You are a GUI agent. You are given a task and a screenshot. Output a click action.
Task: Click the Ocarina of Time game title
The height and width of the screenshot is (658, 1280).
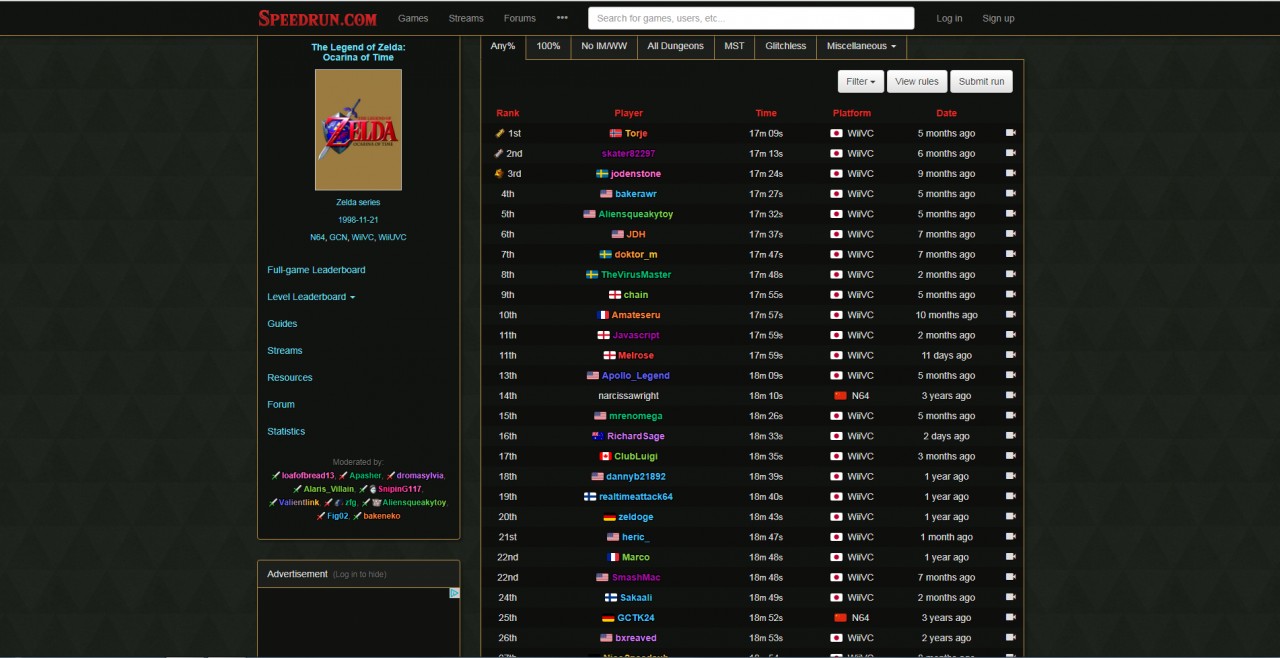[x=358, y=52]
